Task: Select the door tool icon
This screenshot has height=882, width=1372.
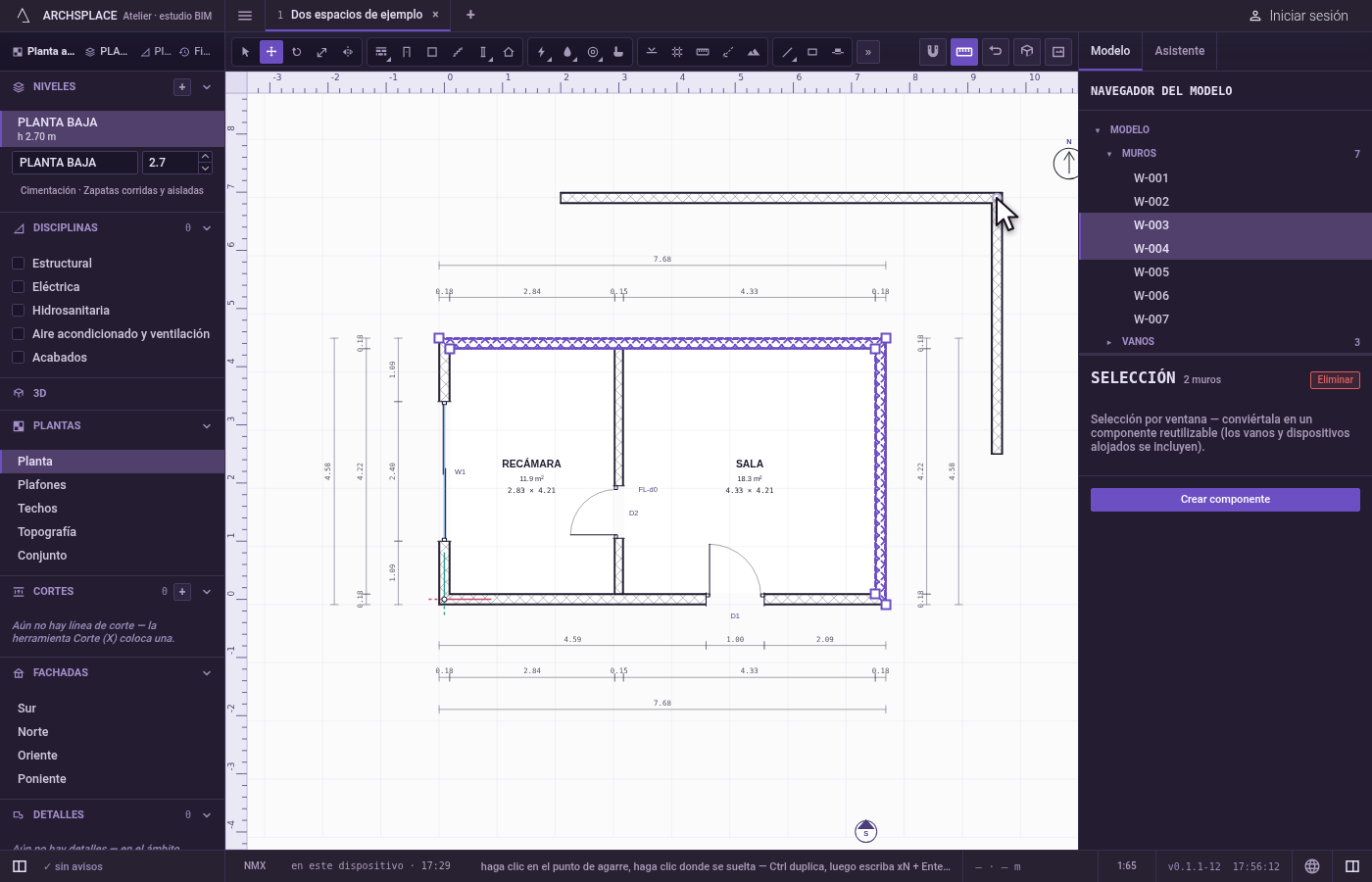Action: pos(407,52)
